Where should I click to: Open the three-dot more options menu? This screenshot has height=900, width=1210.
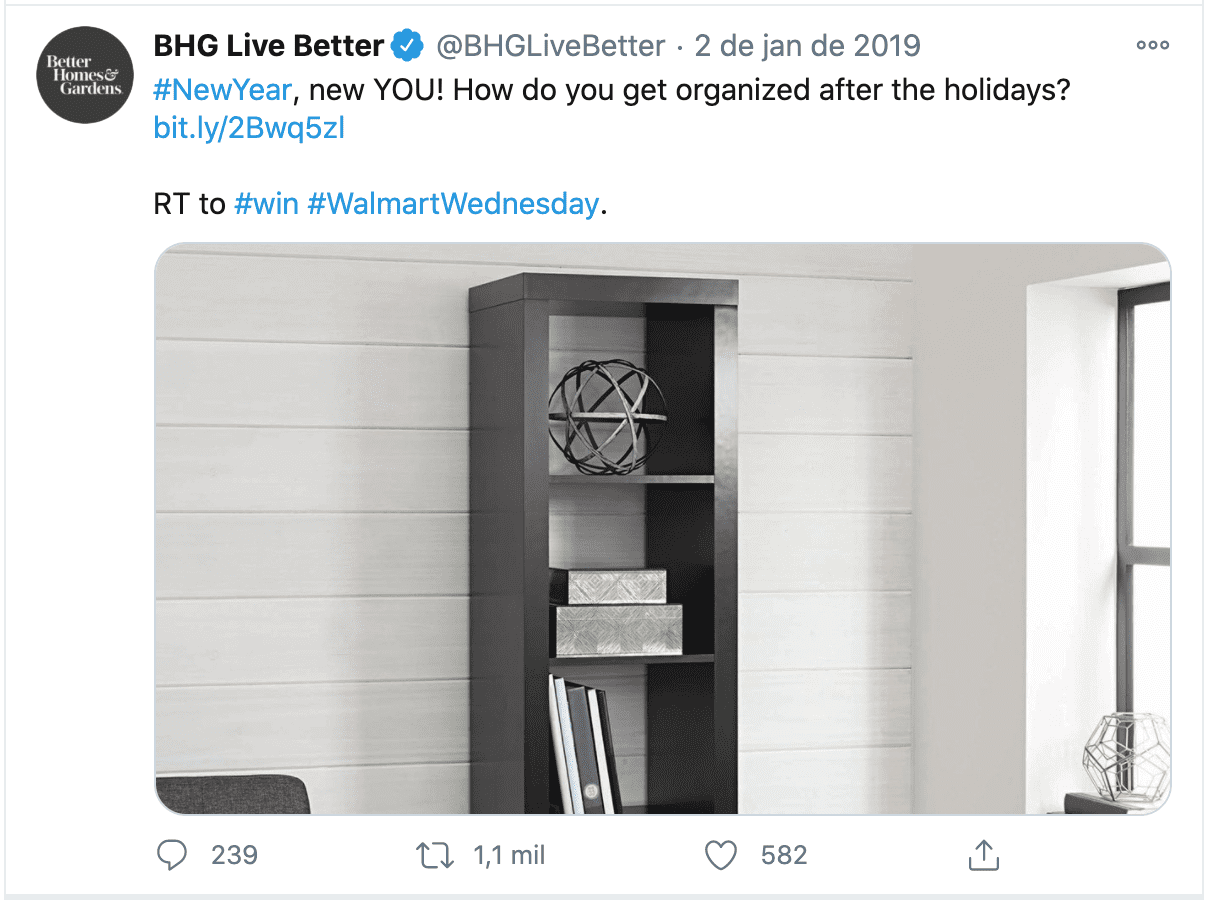(x=1152, y=45)
